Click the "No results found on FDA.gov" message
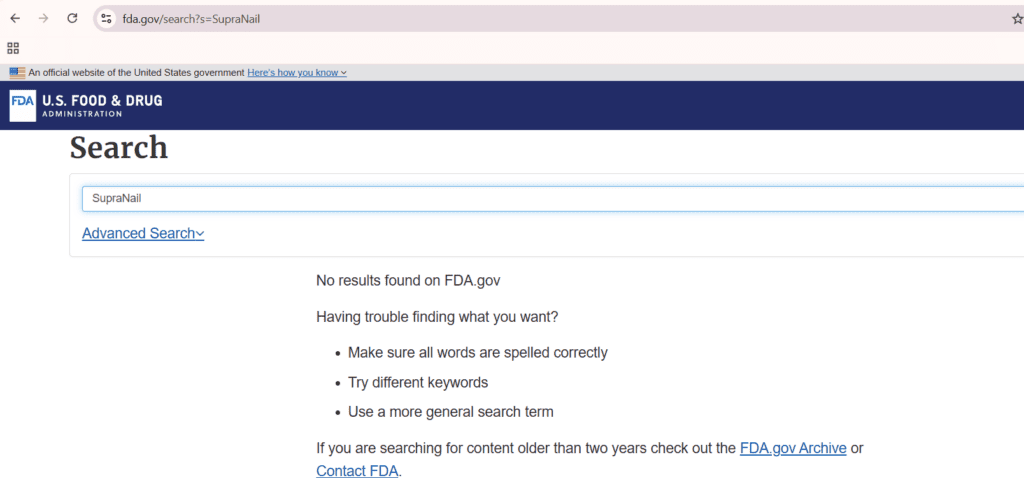Image resolution: width=1024 pixels, height=478 pixels. [408, 281]
